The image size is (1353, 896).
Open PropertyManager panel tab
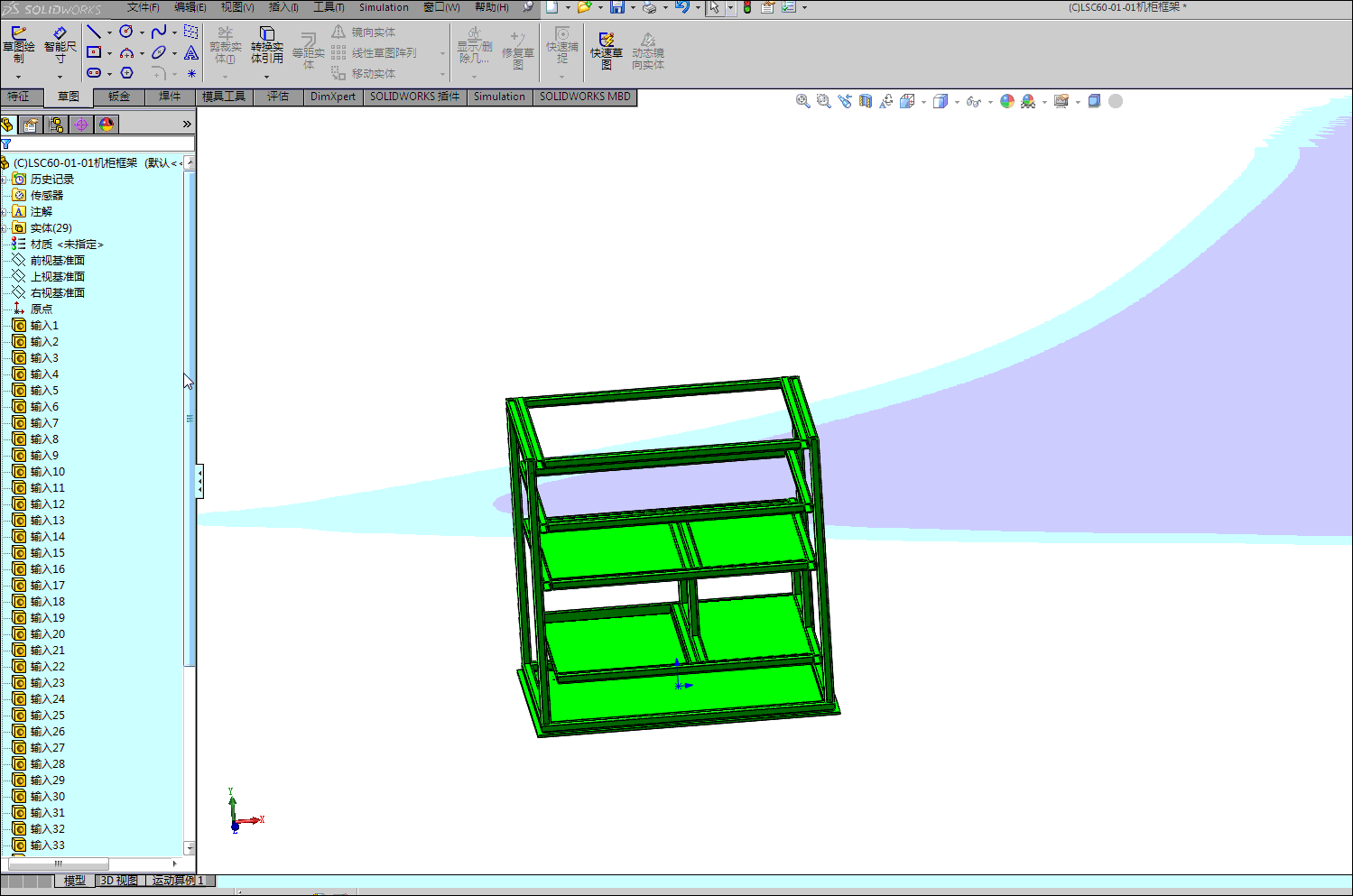(31, 125)
